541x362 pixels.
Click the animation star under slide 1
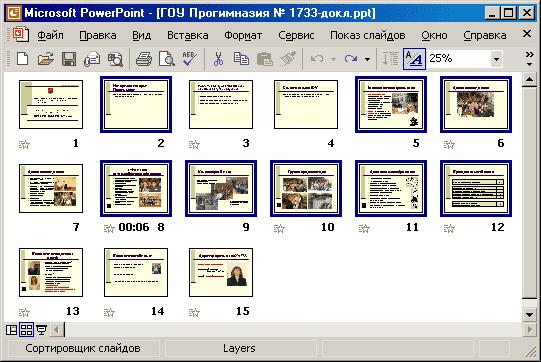click(x=24, y=144)
